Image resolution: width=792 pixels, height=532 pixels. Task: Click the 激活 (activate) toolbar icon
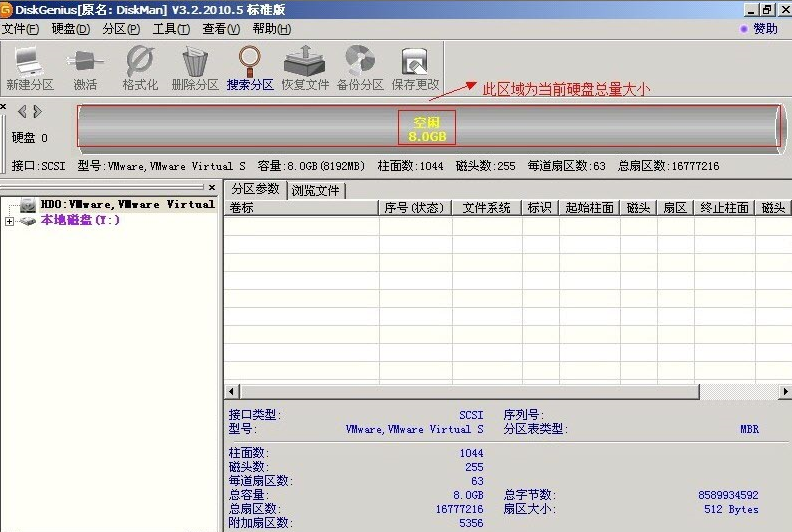[x=85, y=68]
